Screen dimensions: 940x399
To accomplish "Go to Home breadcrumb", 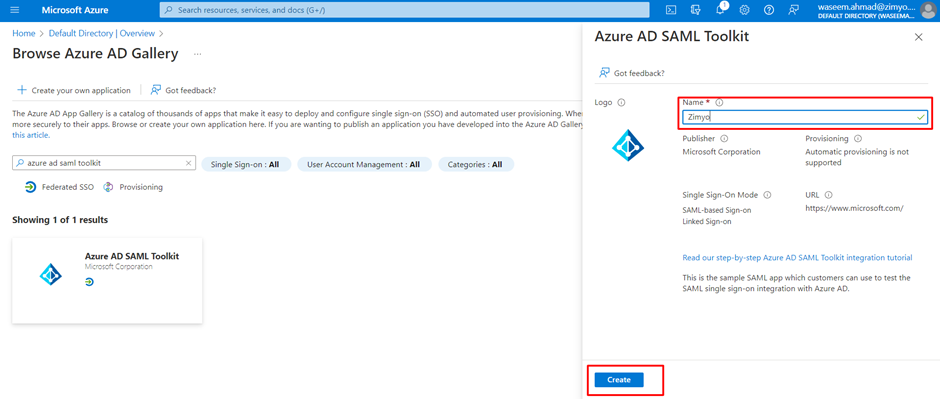I will 23,34.
